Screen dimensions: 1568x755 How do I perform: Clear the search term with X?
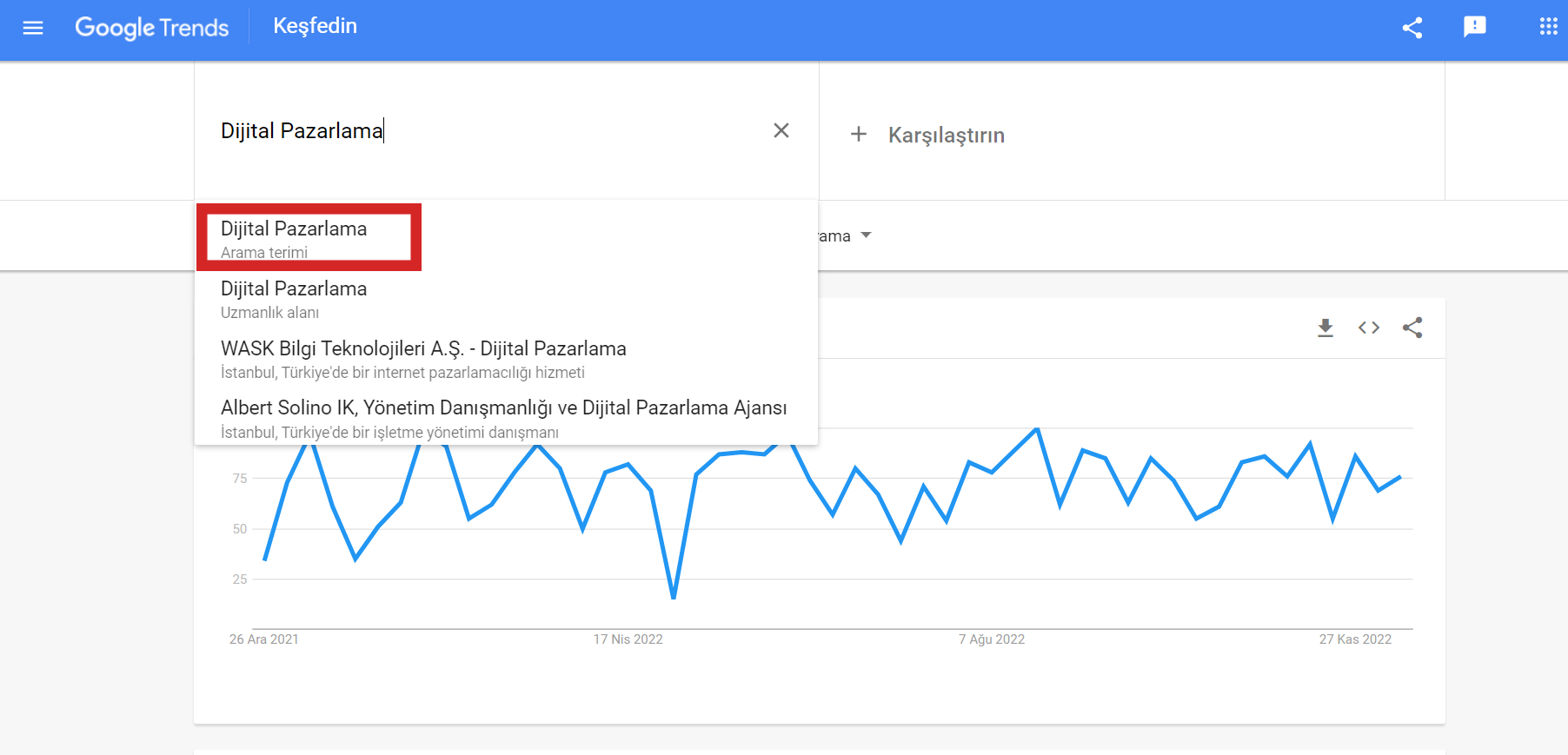pyautogui.click(x=781, y=130)
